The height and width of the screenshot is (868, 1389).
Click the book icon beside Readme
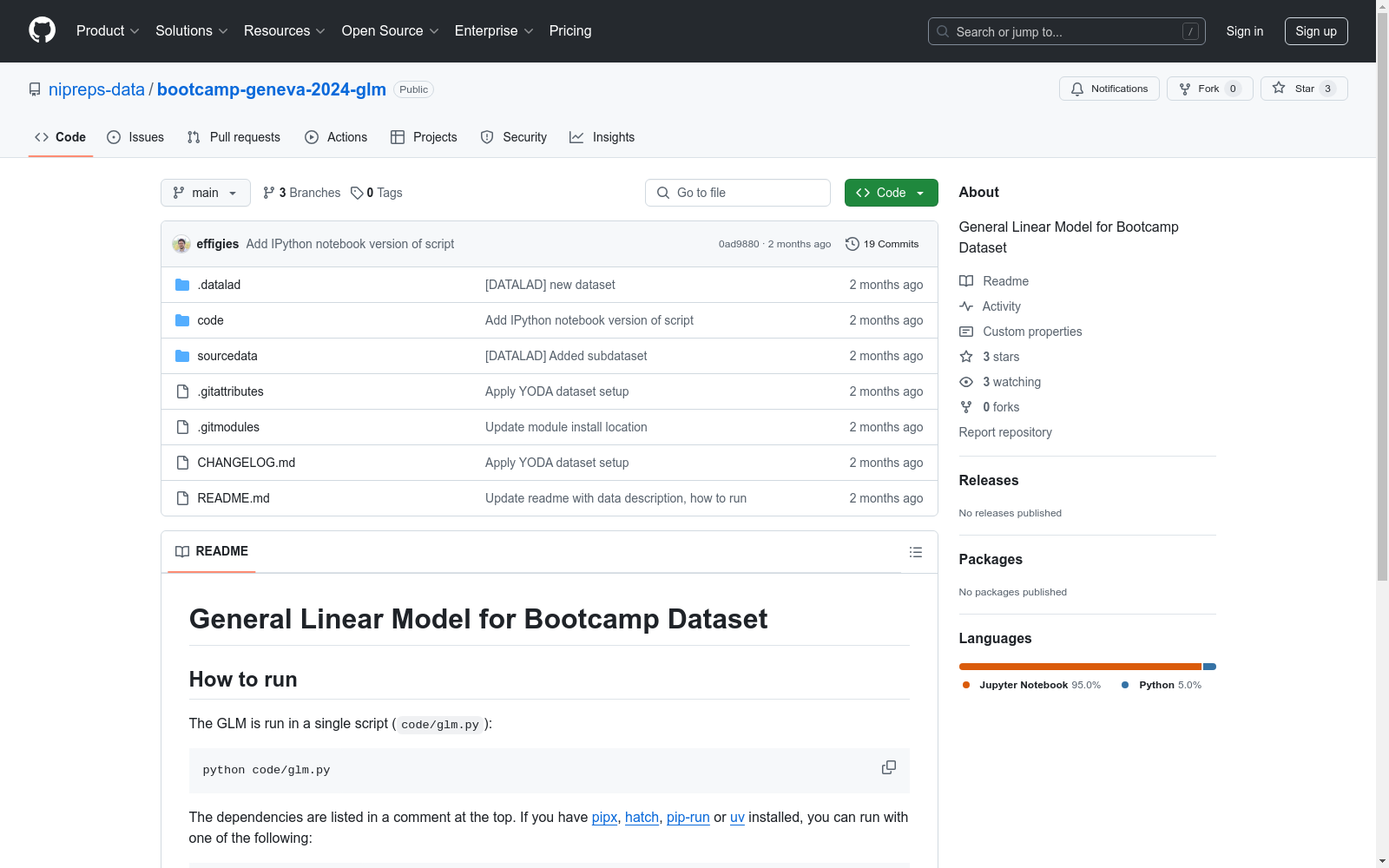tap(966, 281)
